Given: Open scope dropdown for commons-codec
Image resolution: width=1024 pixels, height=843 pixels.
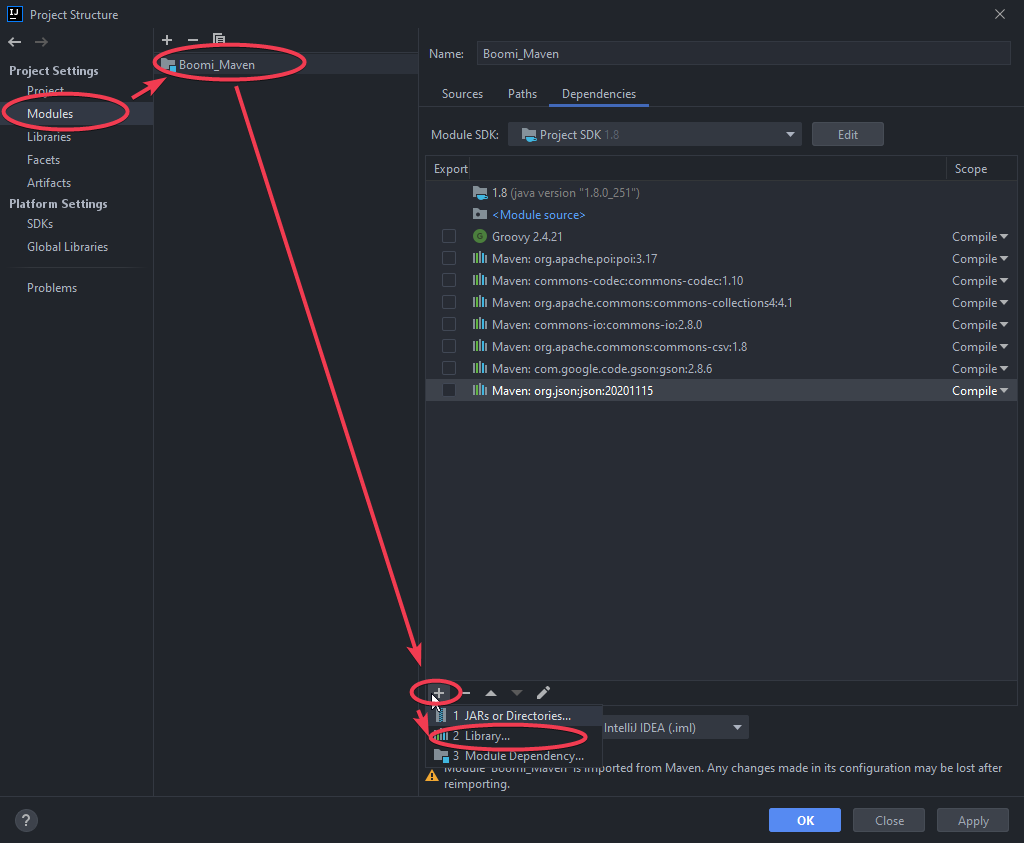Looking at the screenshot, I should pyautogui.click(x=980, y=281).
